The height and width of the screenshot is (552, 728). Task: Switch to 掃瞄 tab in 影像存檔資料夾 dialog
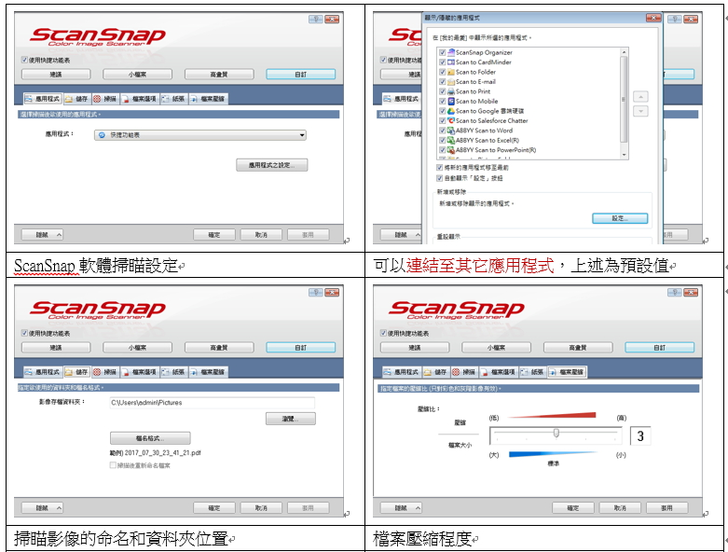(x=105, y=372)
